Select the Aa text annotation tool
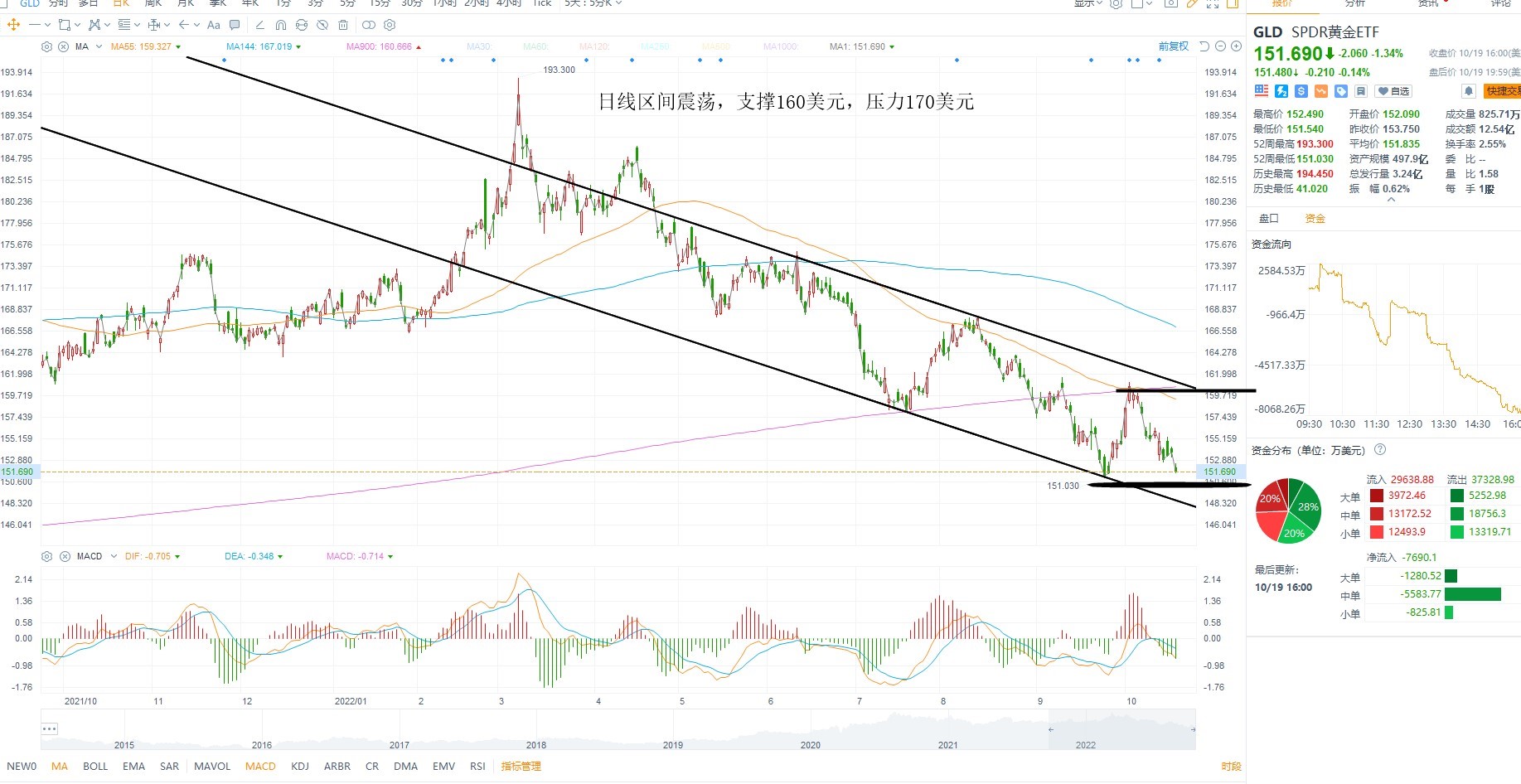The image size is (1521, 784). 213,25
